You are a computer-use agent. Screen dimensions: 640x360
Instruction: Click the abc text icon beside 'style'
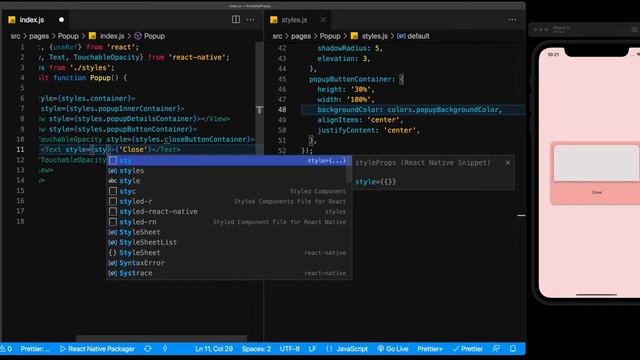point(113,181)
